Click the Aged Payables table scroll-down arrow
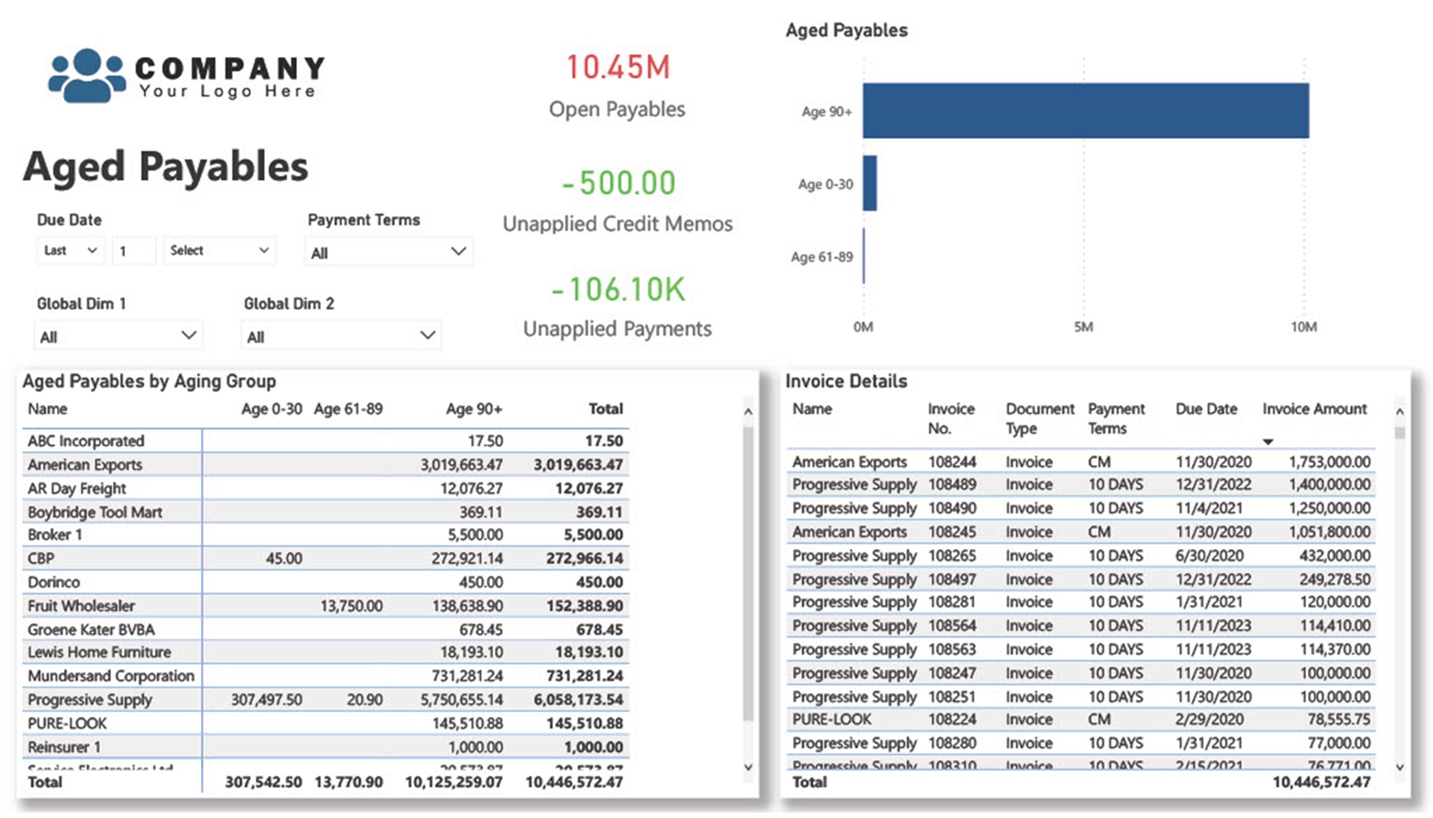This screenshot has height=818, width=1433. [x=748, y=766]
